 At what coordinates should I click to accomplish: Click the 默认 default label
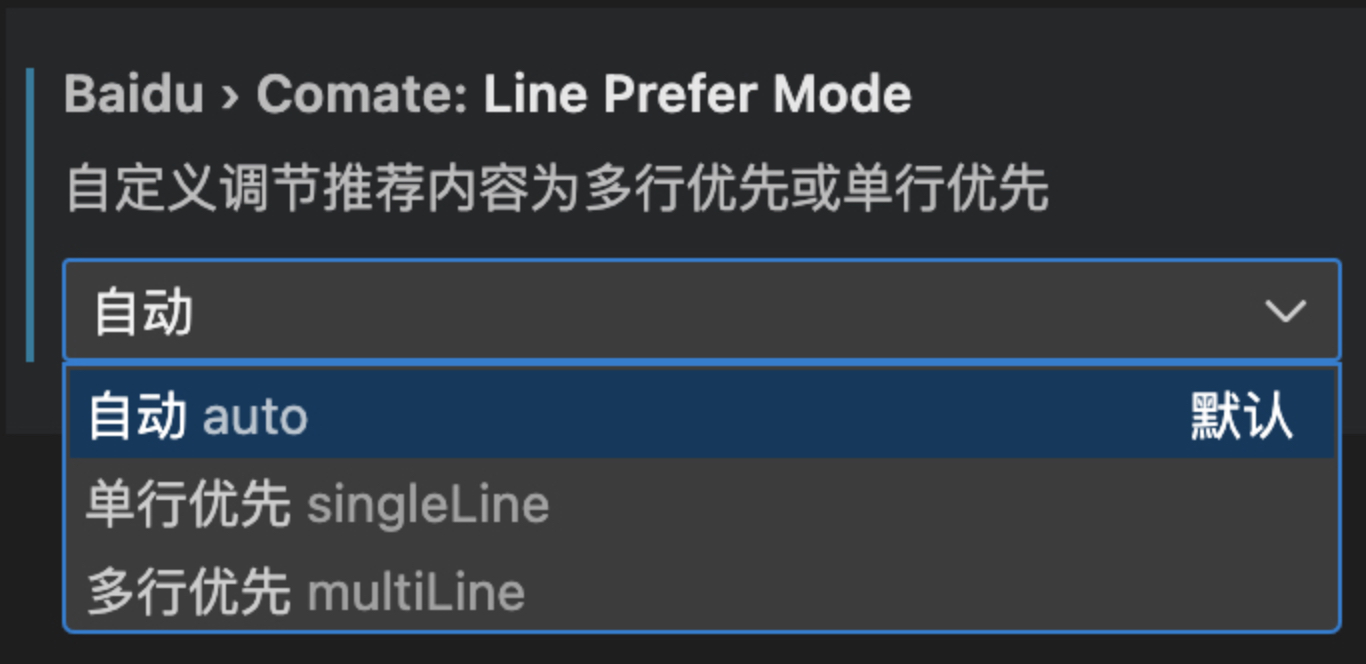1241,416
